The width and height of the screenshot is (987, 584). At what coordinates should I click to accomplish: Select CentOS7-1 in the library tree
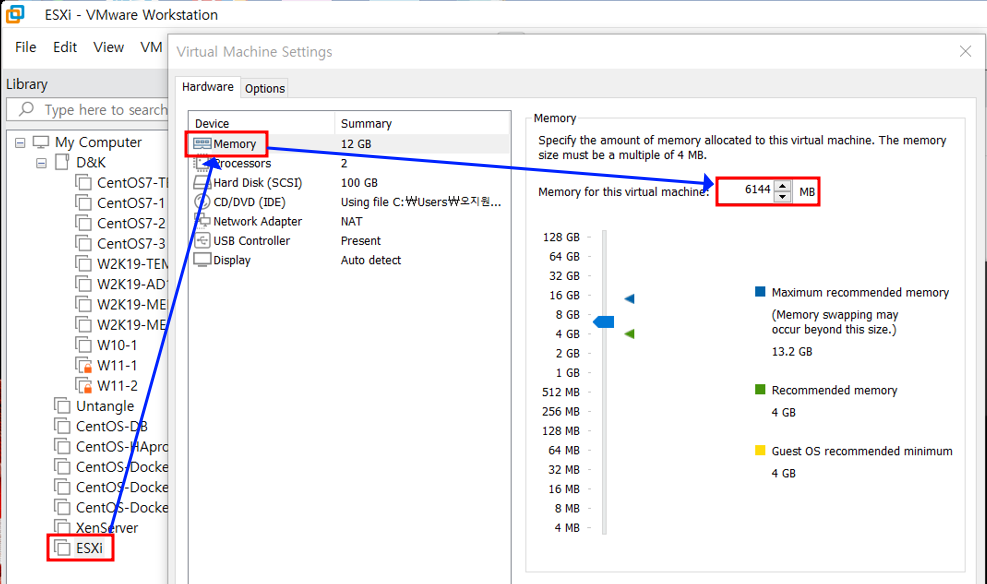click(131, 203)
